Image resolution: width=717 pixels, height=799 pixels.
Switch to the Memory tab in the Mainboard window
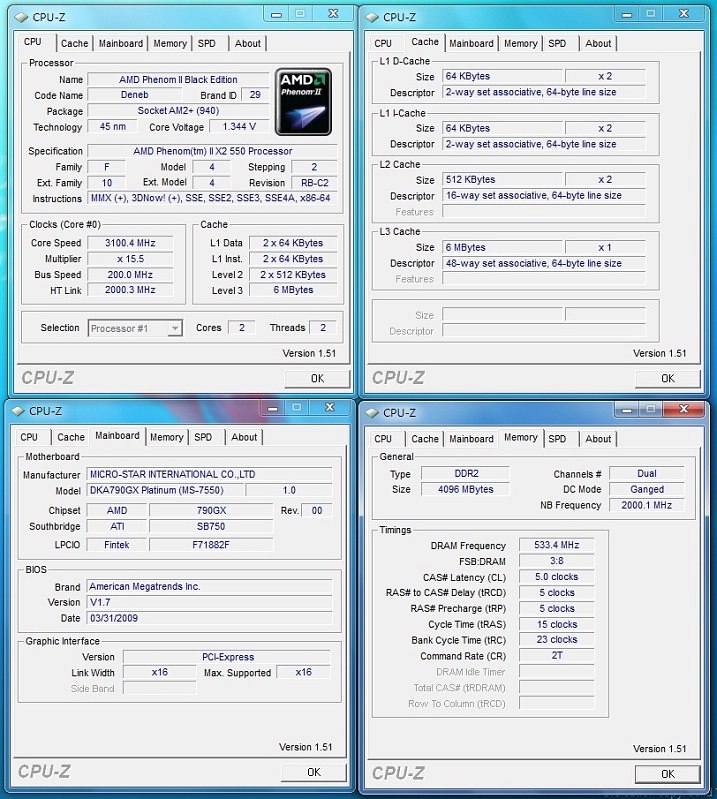pos(166,437)
